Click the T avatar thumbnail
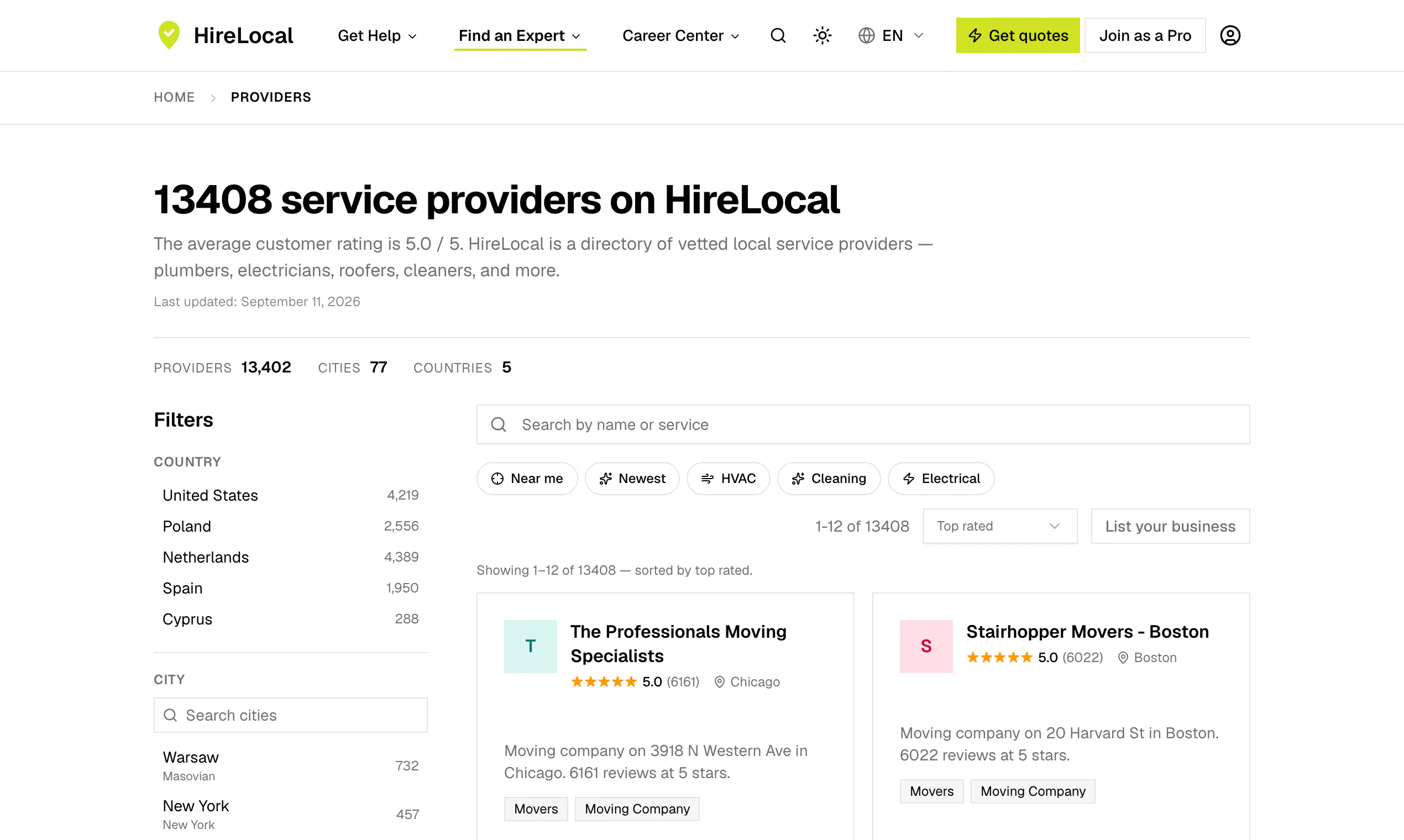The height and width of the screenshot is (840, 1404). pos(531,646)
